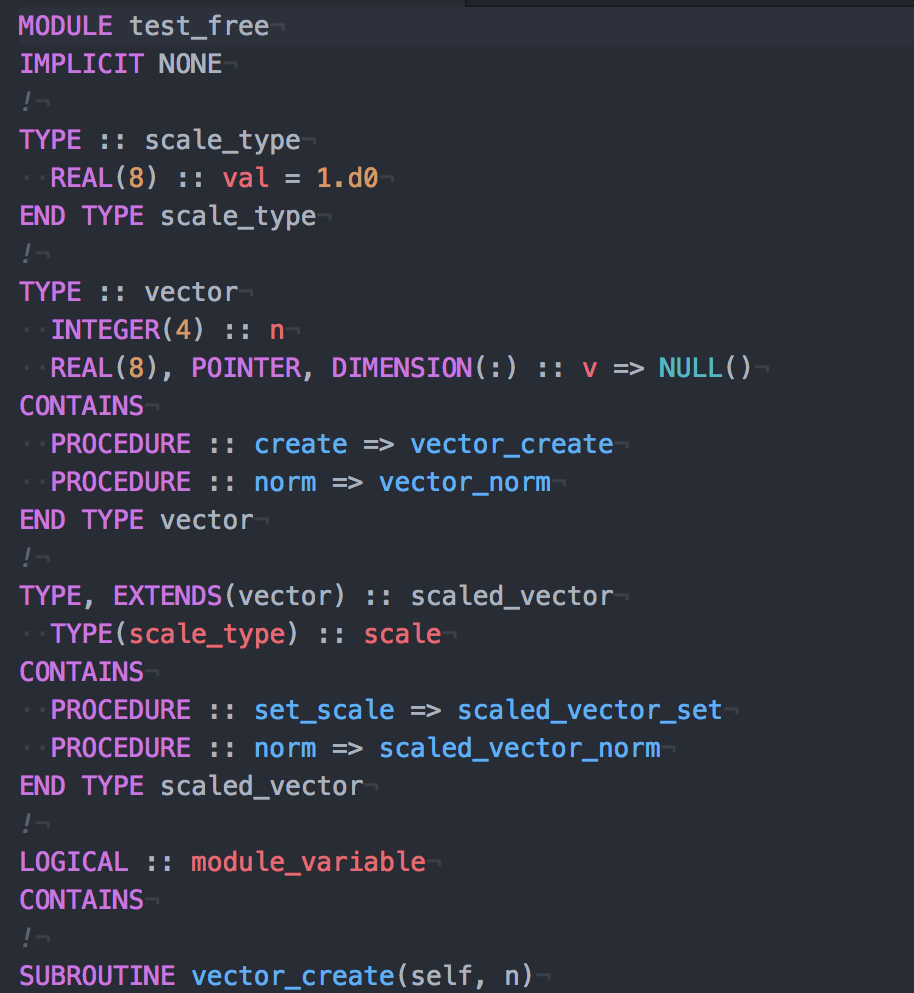Viewport: 914px width, 993px height.
Task: Click scaled_vector_norm binding target
Action: click(520, 749)
